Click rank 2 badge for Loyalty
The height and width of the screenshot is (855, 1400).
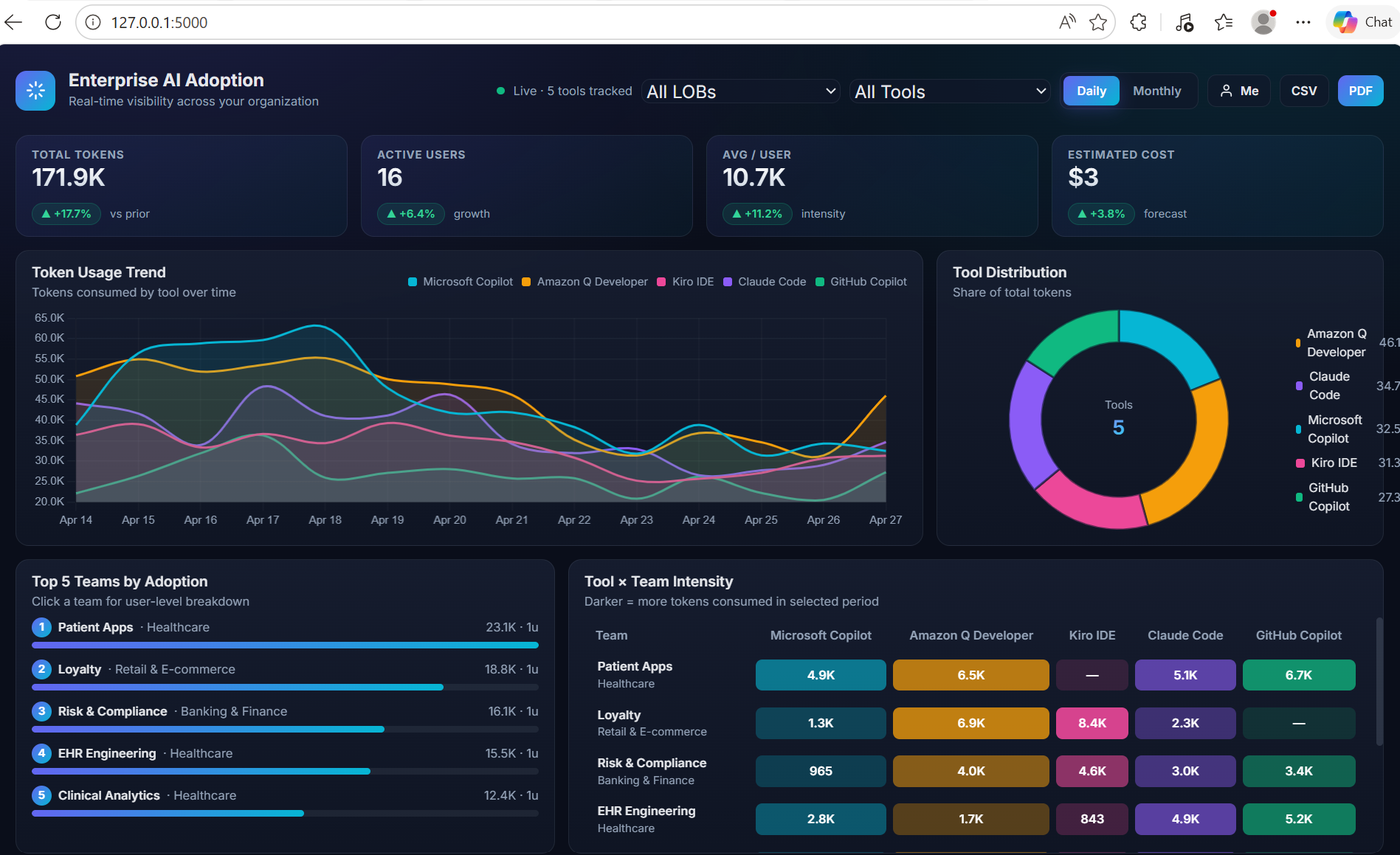[41, 669]
